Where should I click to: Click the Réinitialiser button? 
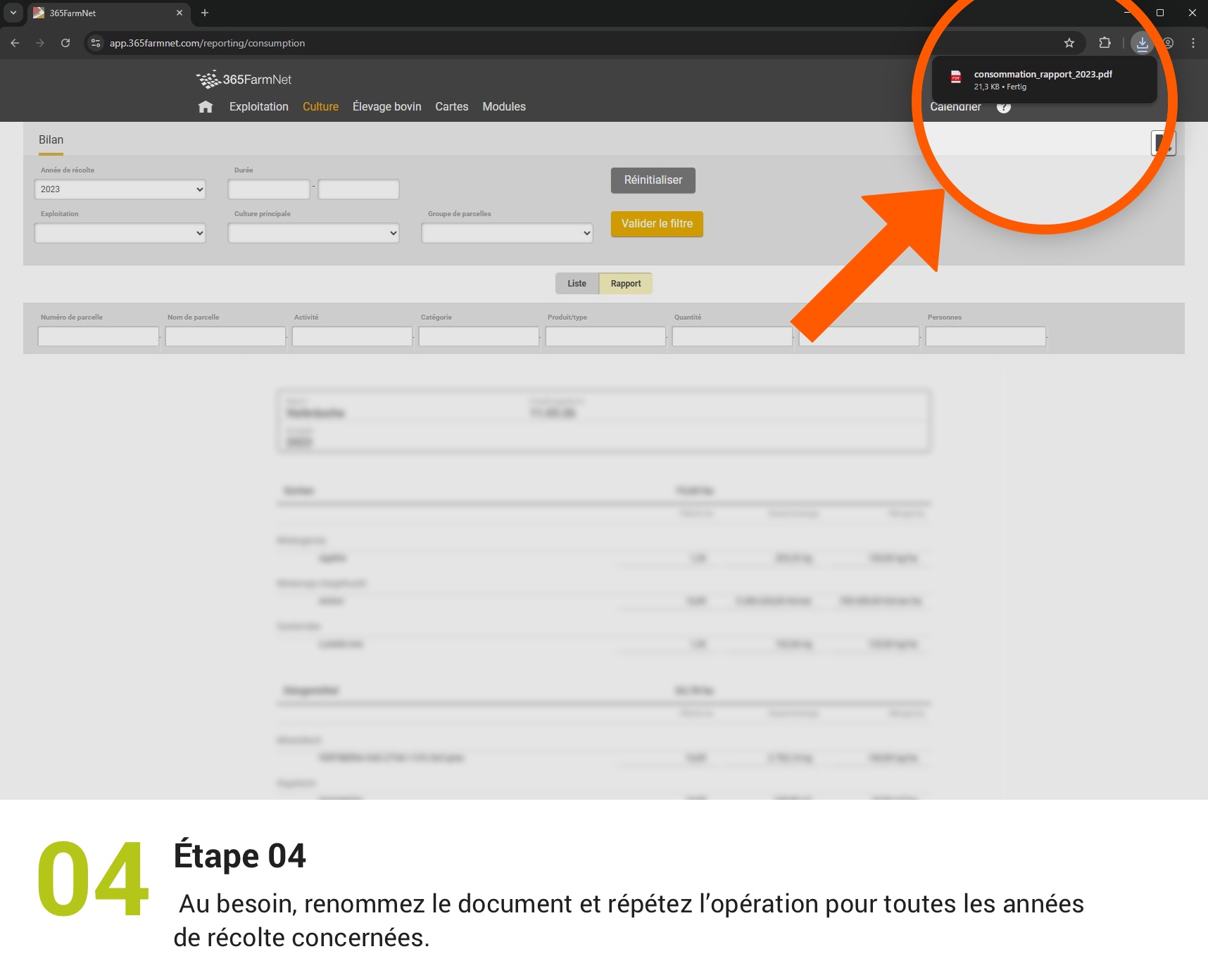[653, 180]
